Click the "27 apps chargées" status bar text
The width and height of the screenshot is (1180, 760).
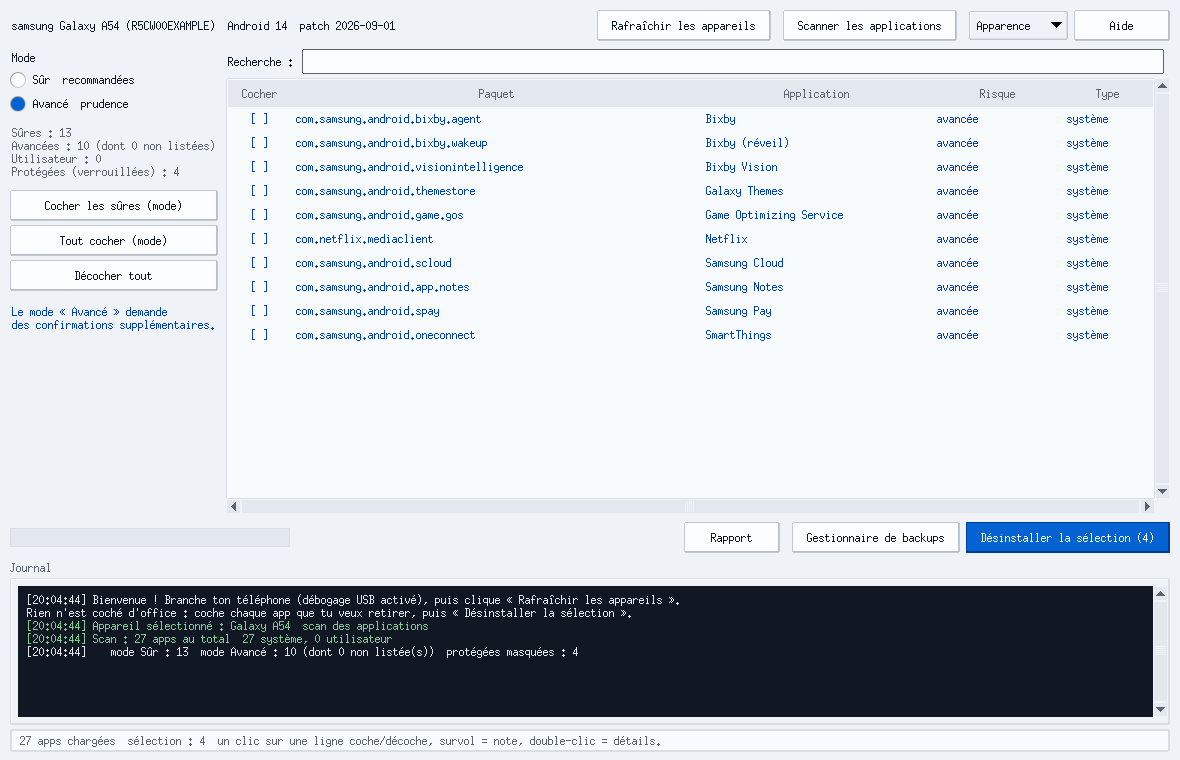(x=67, y=741)
